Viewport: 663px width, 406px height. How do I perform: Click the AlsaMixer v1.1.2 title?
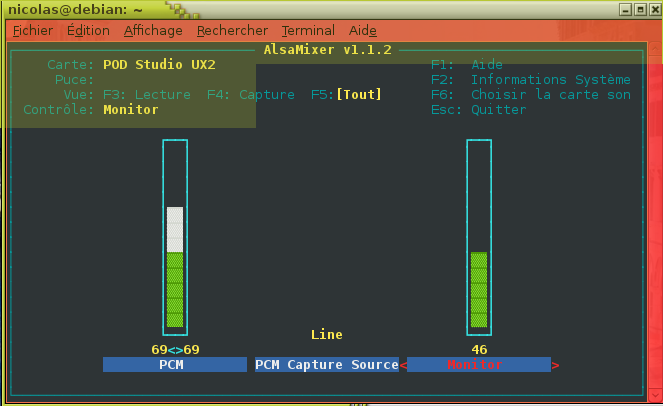328,49
